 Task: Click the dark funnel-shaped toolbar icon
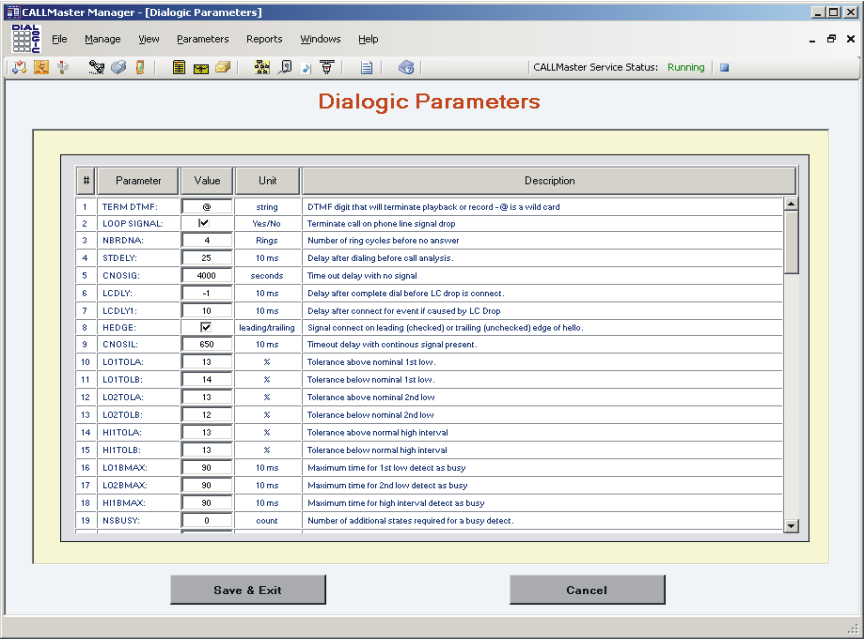coord(327,67)
